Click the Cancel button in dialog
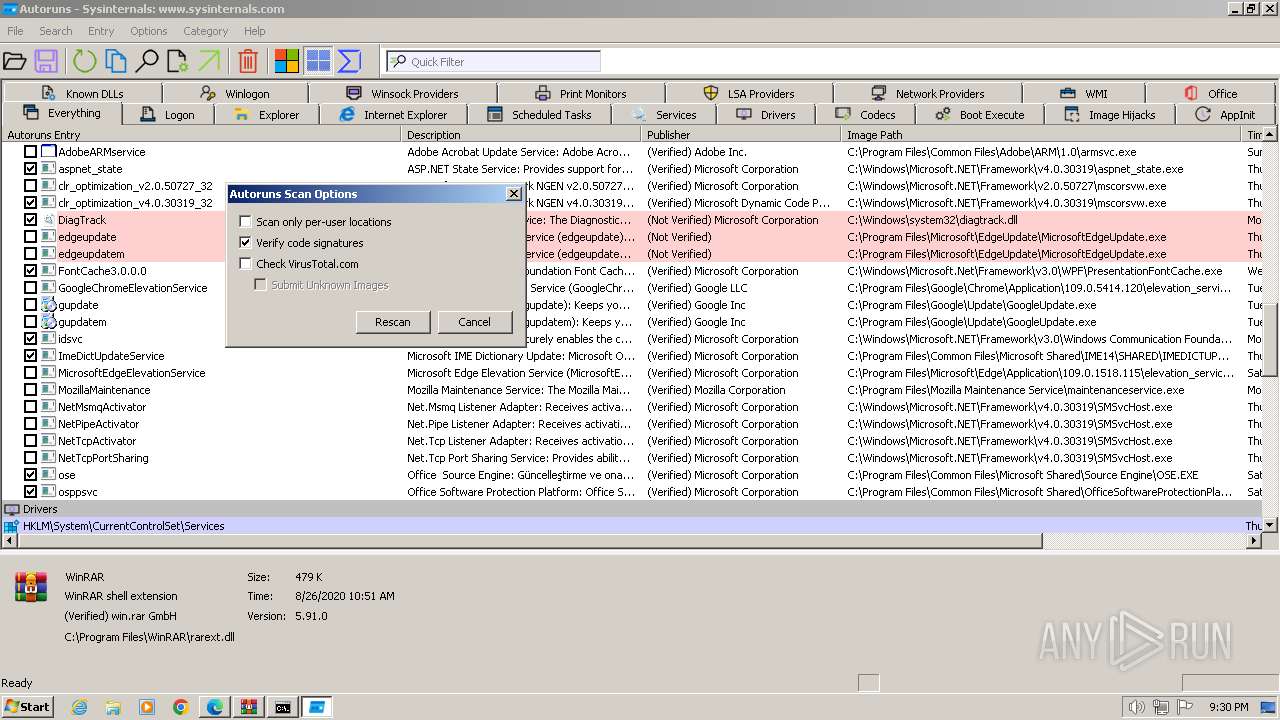This screenshot has height=720, width=1280. coord(474,322)
